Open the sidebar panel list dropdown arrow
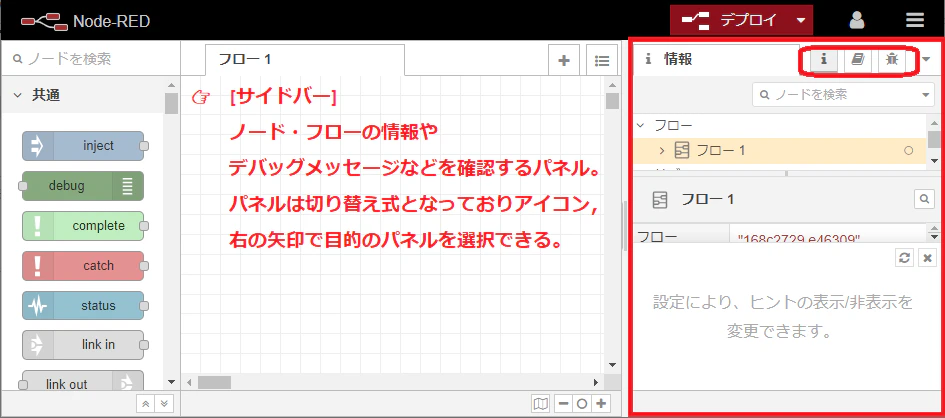The width and height of the screenshot is (945, 418). (x=926, y=59)
